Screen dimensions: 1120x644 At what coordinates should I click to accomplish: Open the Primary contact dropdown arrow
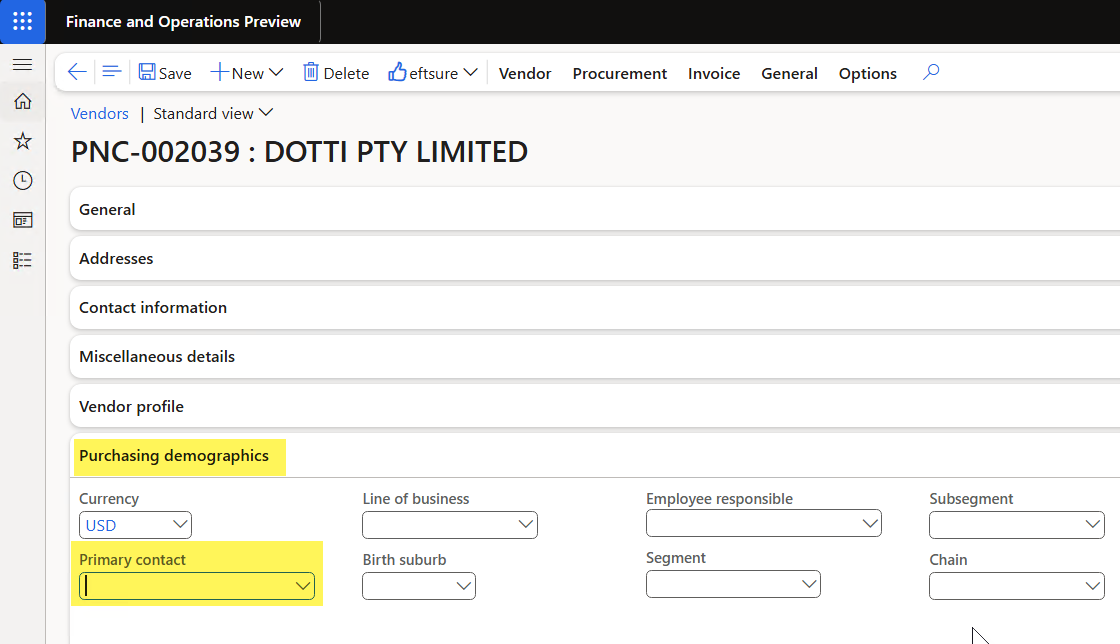(x=303, y=586)
